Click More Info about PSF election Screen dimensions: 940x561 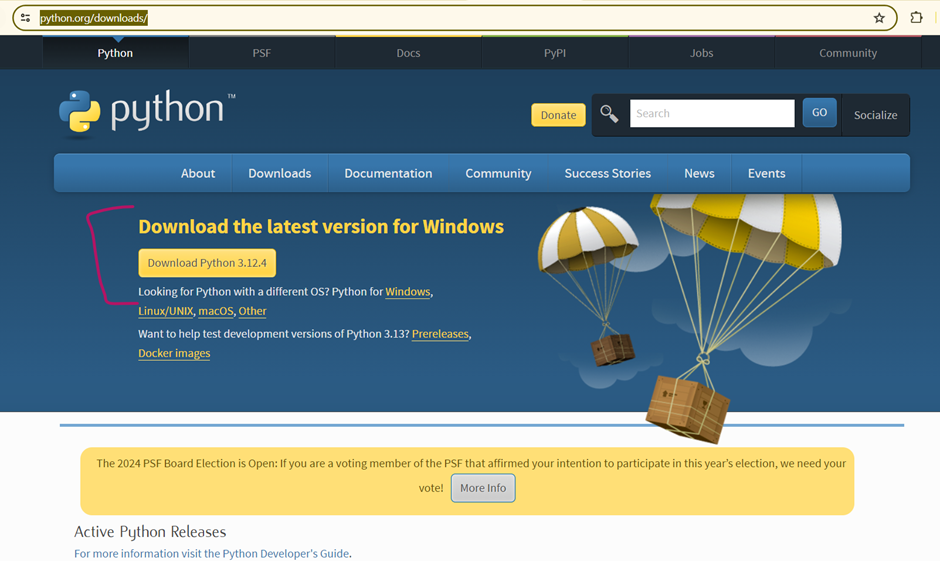pyautogui.click(x=483, y=488)
